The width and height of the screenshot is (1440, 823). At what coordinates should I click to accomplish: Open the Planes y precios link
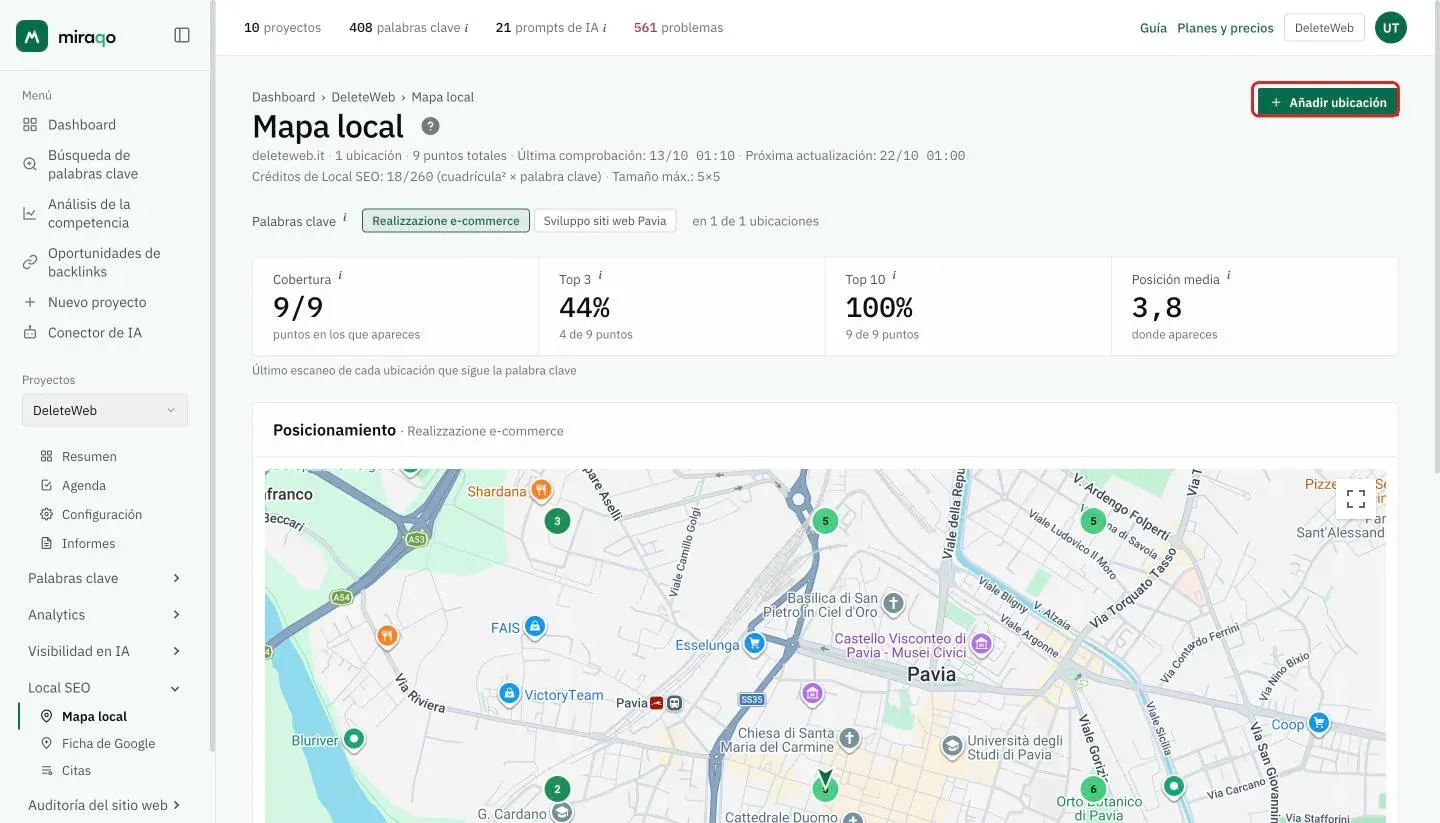click(1225, 28)
